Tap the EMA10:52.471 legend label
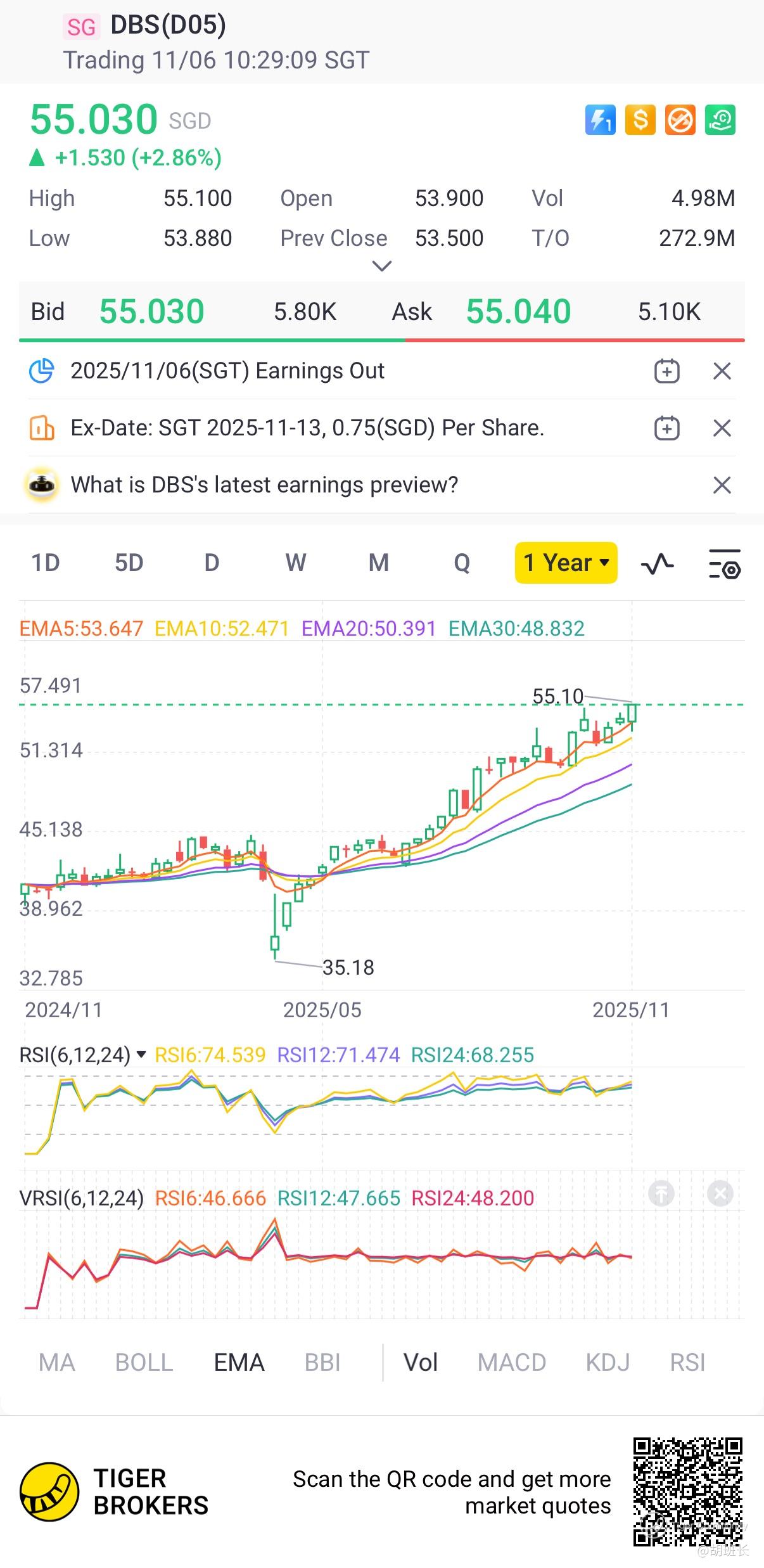The image size is (764, 1568). [x=222, y=629]
